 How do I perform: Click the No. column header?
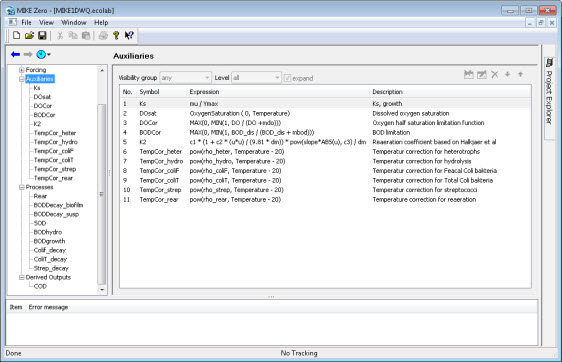pos(127,92)
